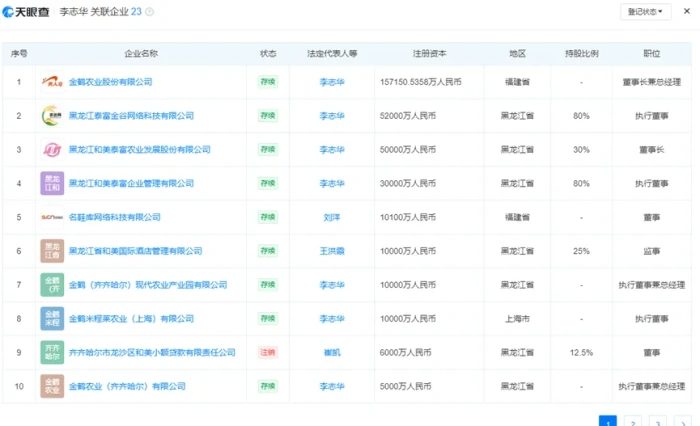Click the logo of 黑龙江和美泰富农业发展股份有限公司
The width and height of the screenshot is (700, 426).
52,150
